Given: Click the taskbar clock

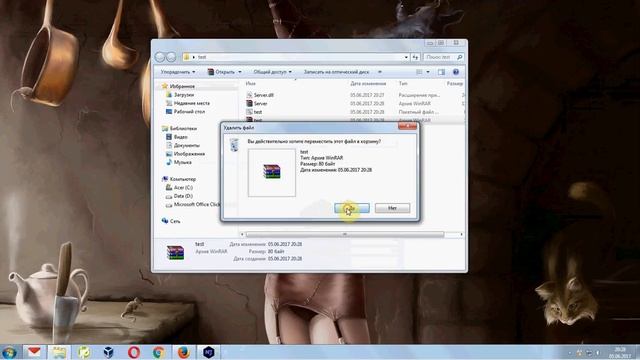Looking at the screenshot, I should tap(620, 353).
